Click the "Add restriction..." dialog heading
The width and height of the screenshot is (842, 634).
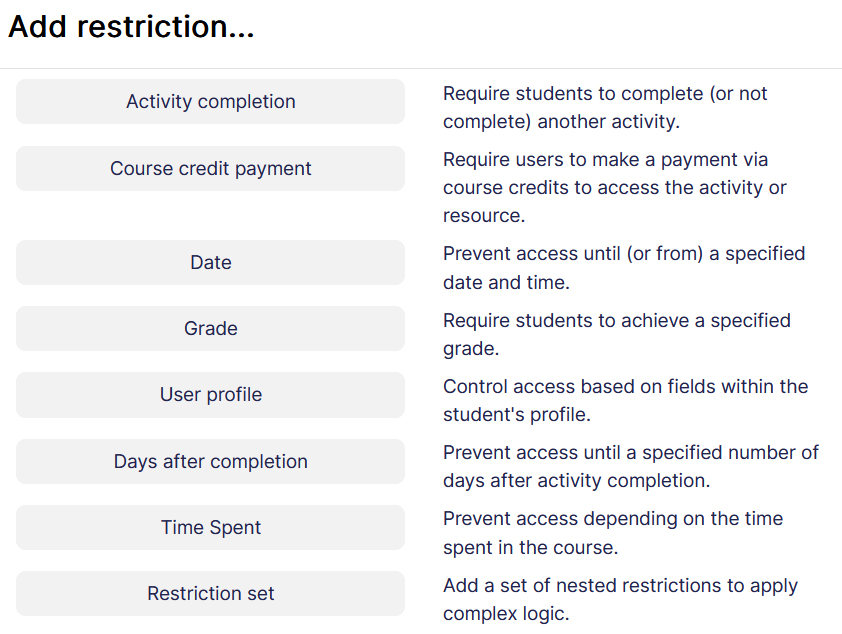pyautogui.click(x=131, y=27)
